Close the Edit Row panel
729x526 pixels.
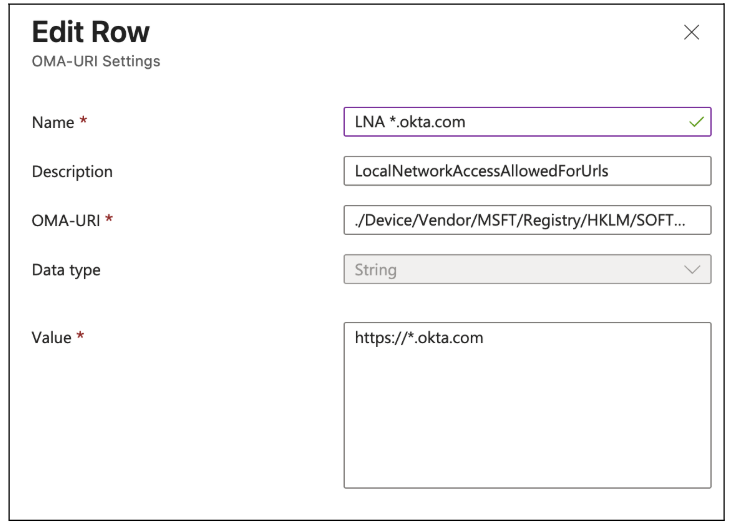click(x=690, y=33)
